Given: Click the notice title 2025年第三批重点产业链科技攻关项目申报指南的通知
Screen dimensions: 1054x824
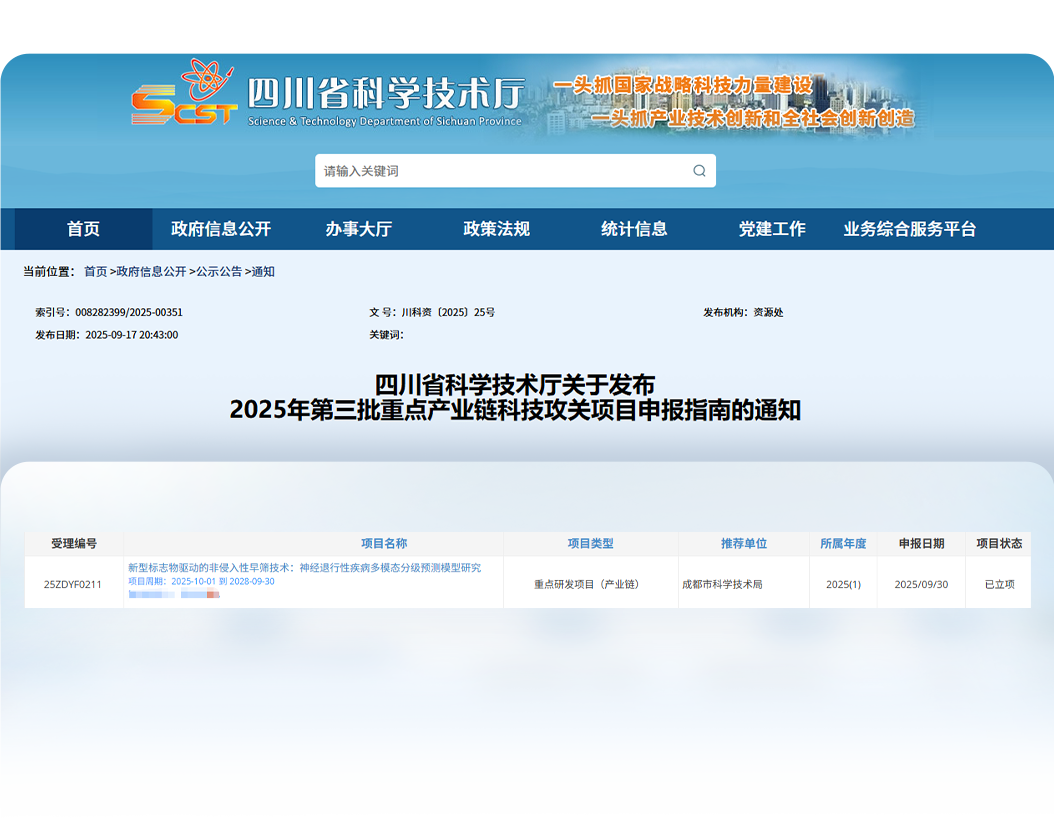Looking at the screenshot, I should coord(516,409).
